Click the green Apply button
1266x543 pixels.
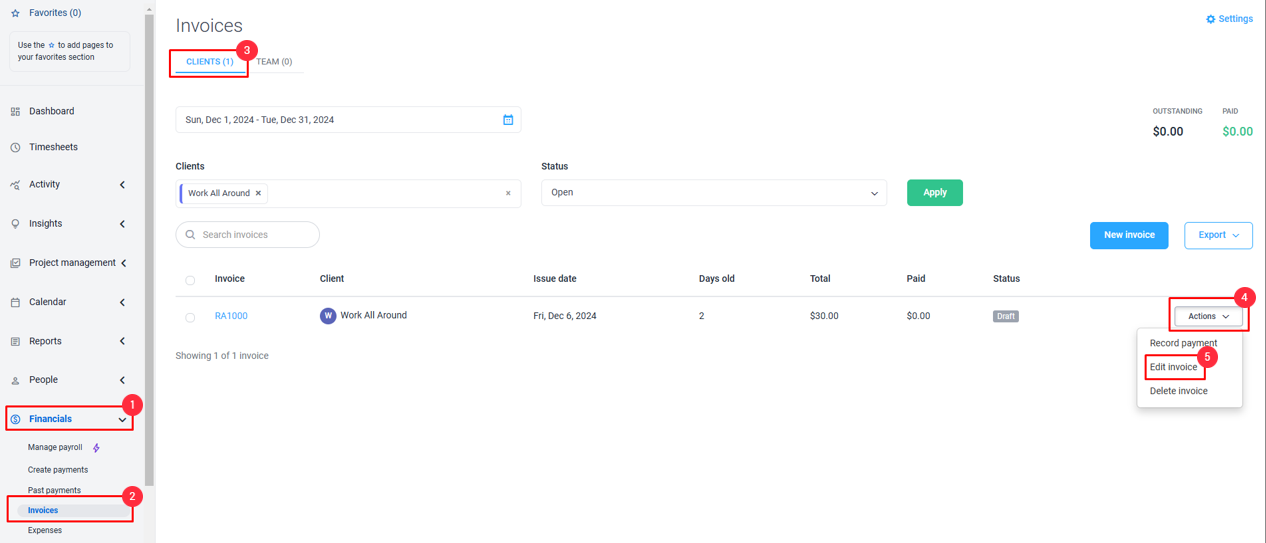pos(935,192)
